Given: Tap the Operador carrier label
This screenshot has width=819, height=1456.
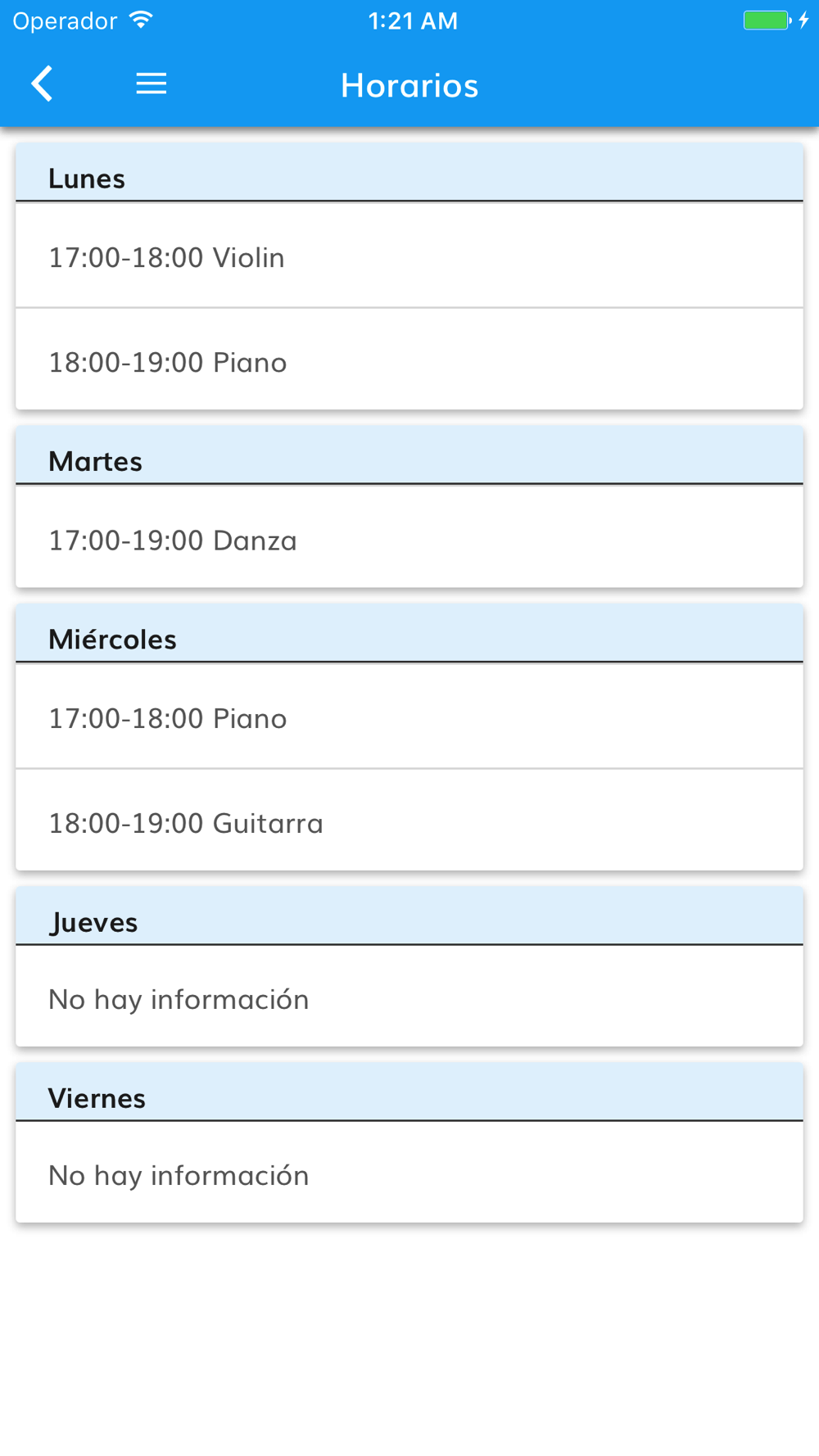Looking at the screenshot, I should 65,20.
